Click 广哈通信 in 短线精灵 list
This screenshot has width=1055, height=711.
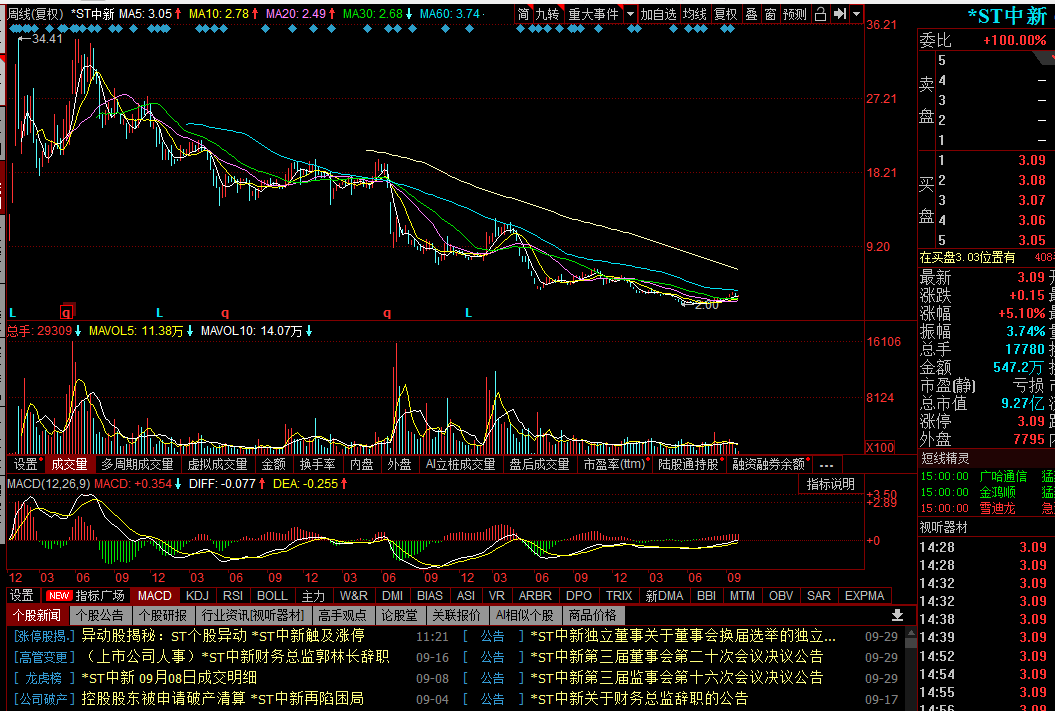(1003, 476)
